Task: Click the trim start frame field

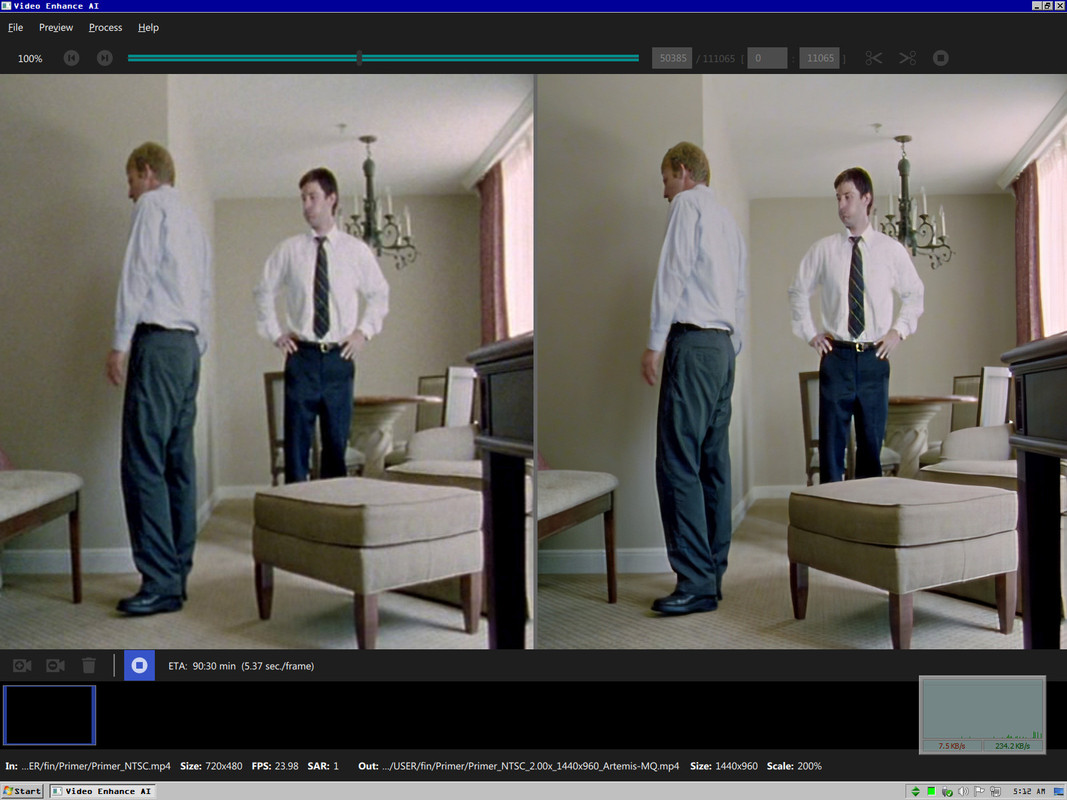Action: coord(767,59)
